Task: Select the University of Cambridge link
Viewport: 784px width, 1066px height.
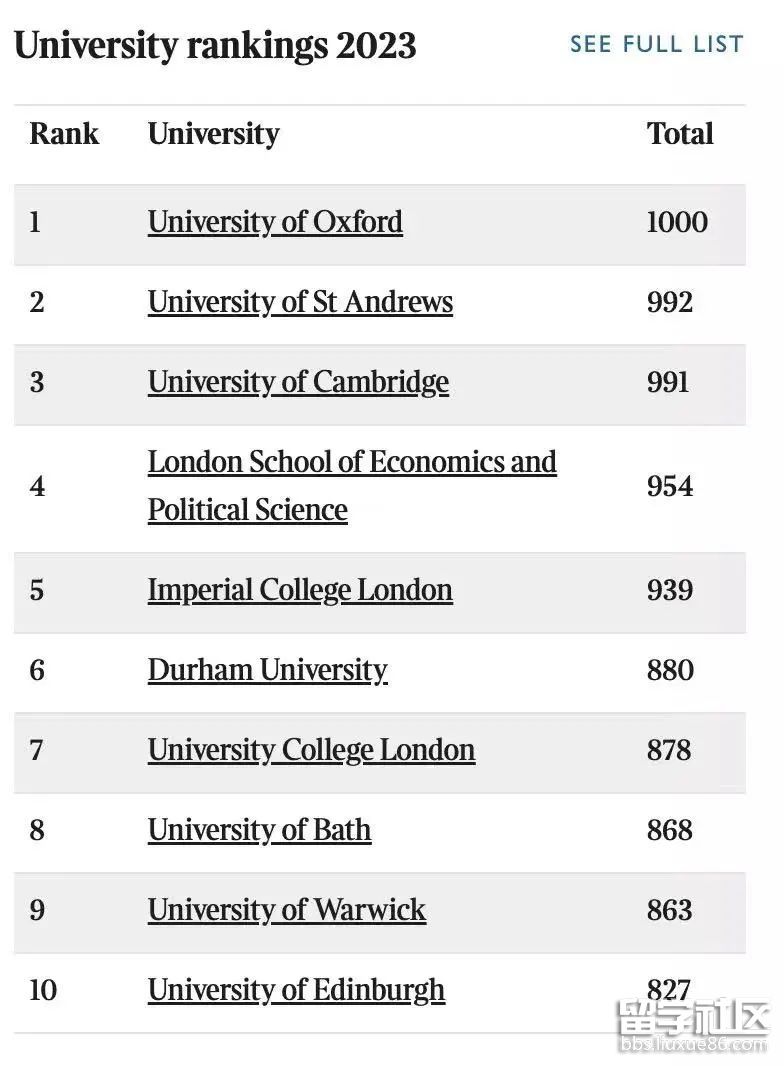Action: (x=298, y=382)
